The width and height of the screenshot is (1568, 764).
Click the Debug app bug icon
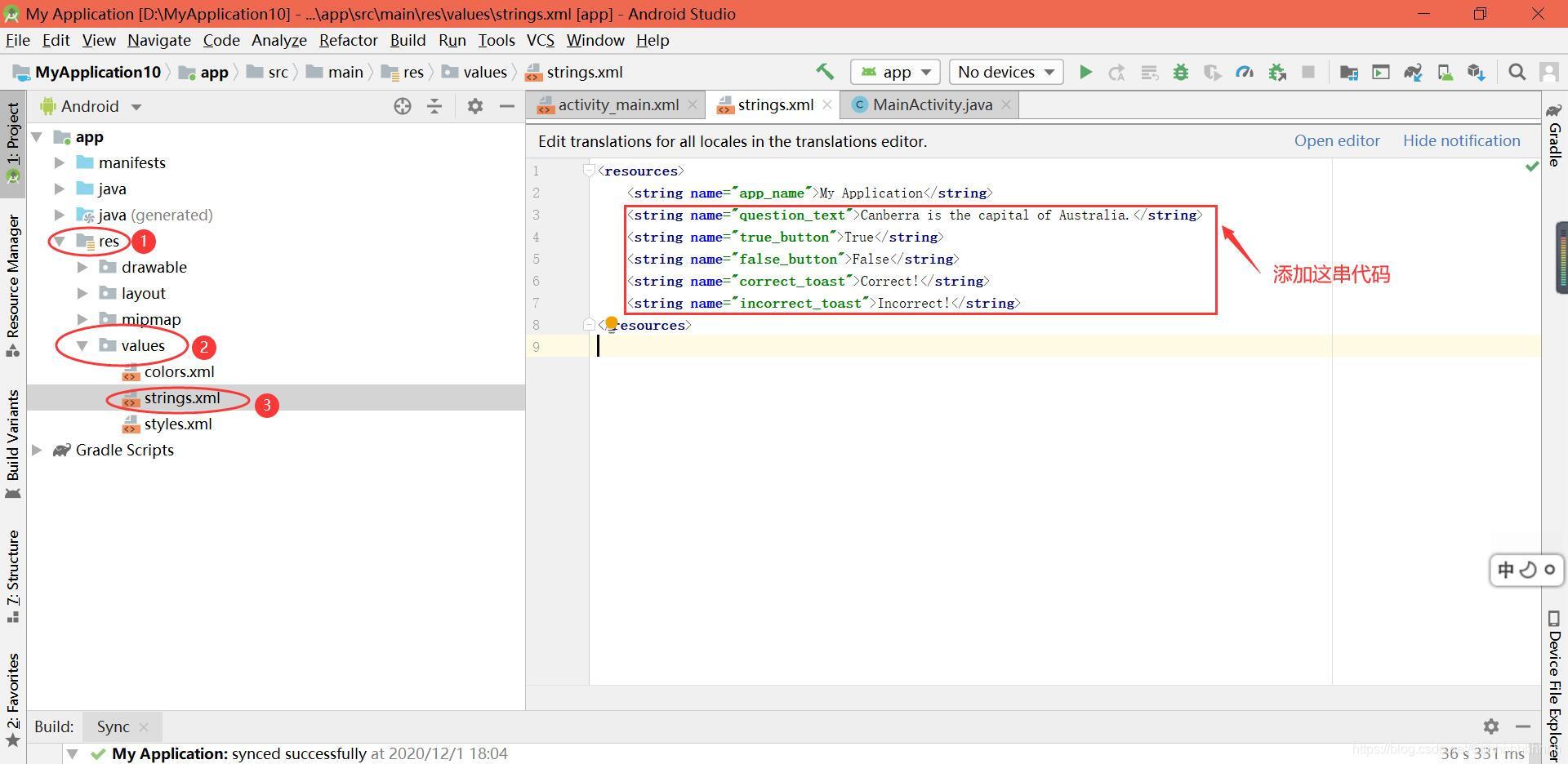1180,72
